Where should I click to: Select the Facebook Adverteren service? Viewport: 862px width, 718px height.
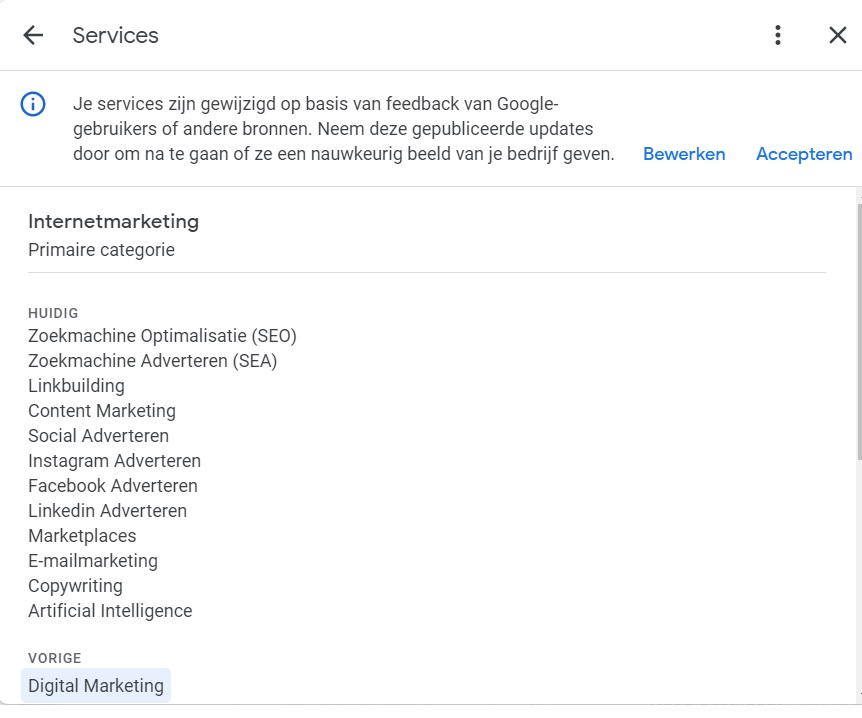(112, 485)
